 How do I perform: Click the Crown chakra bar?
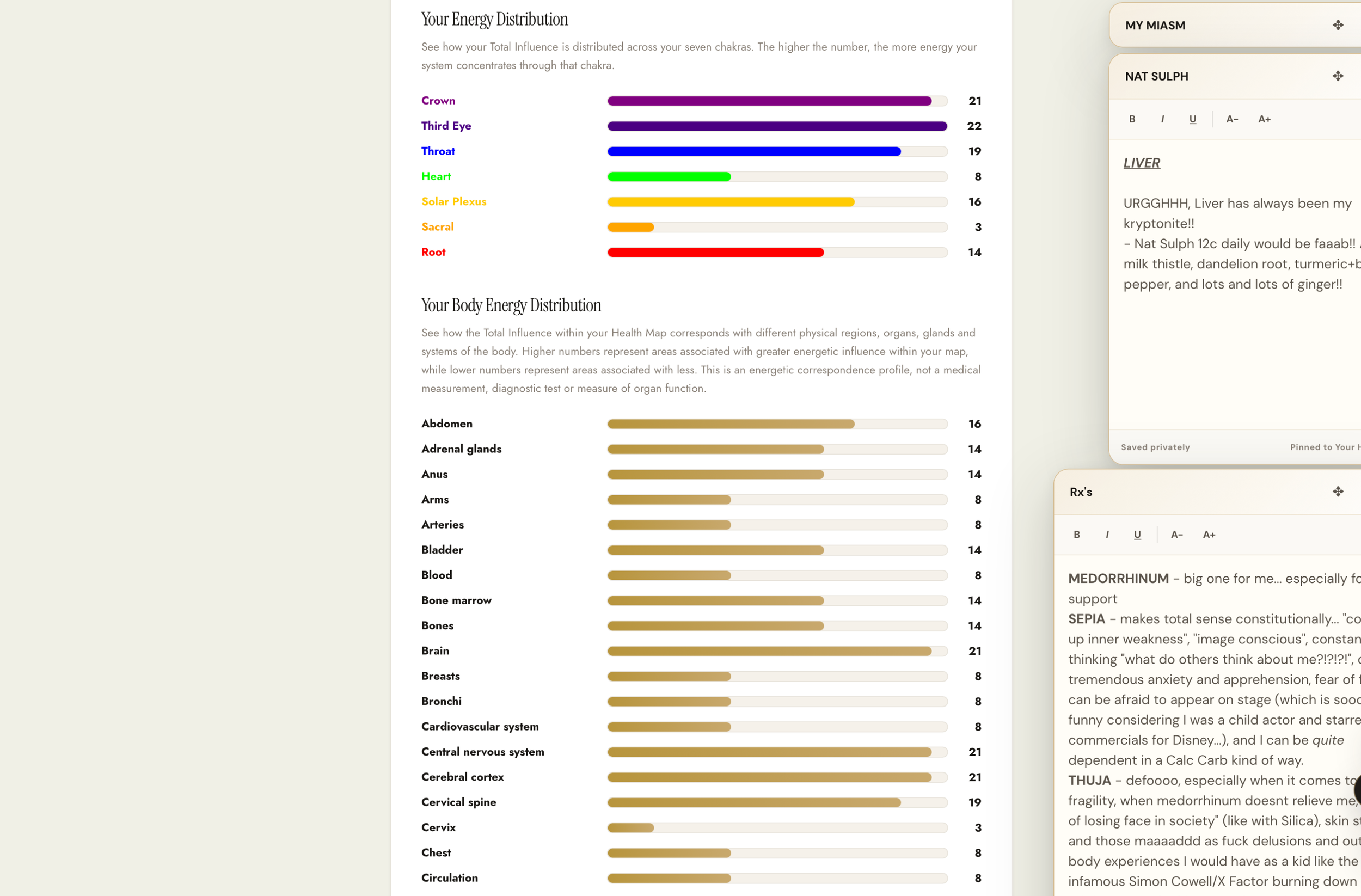[777, 101]
